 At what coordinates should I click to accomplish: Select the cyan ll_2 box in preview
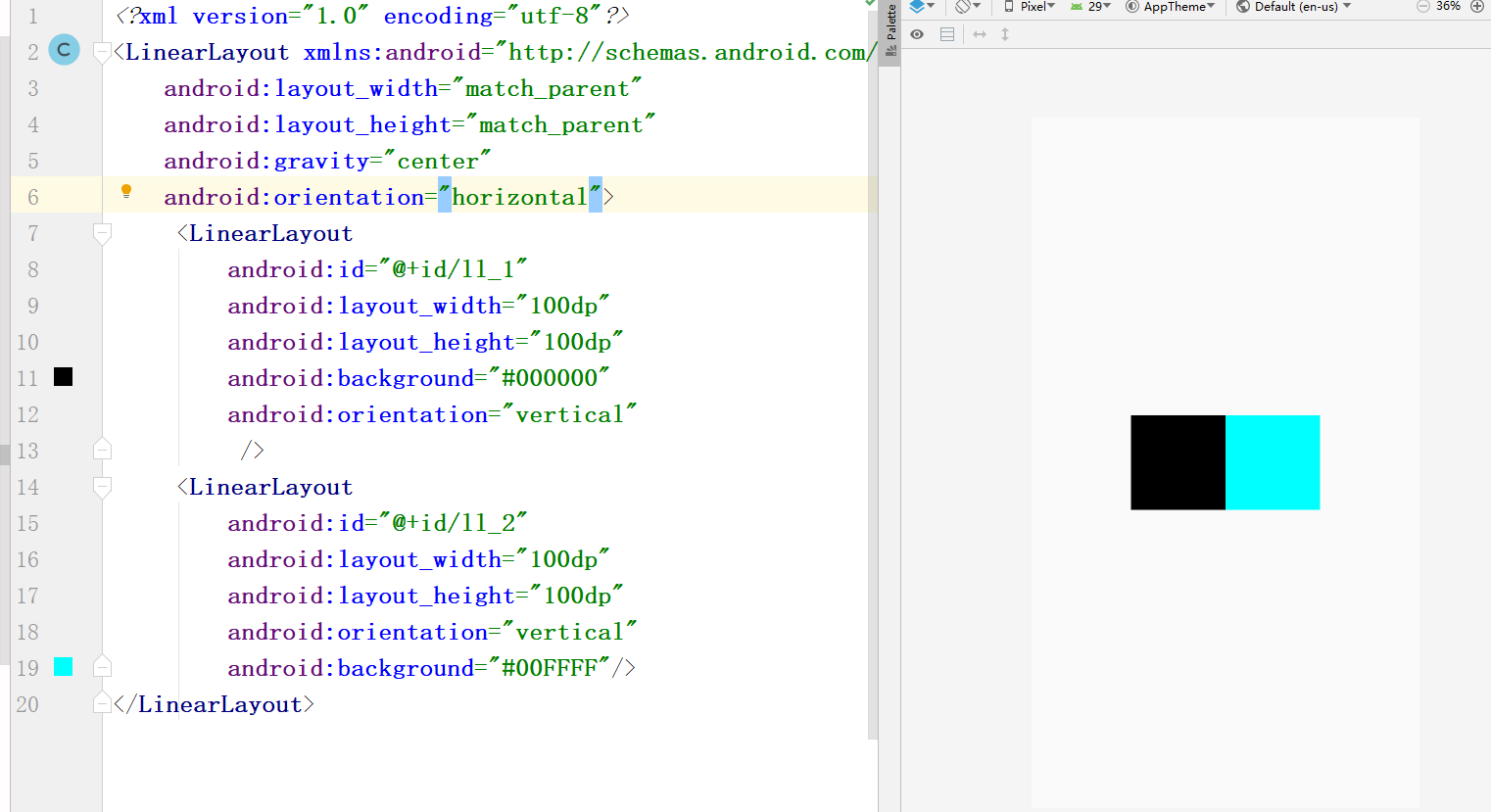1273,462
